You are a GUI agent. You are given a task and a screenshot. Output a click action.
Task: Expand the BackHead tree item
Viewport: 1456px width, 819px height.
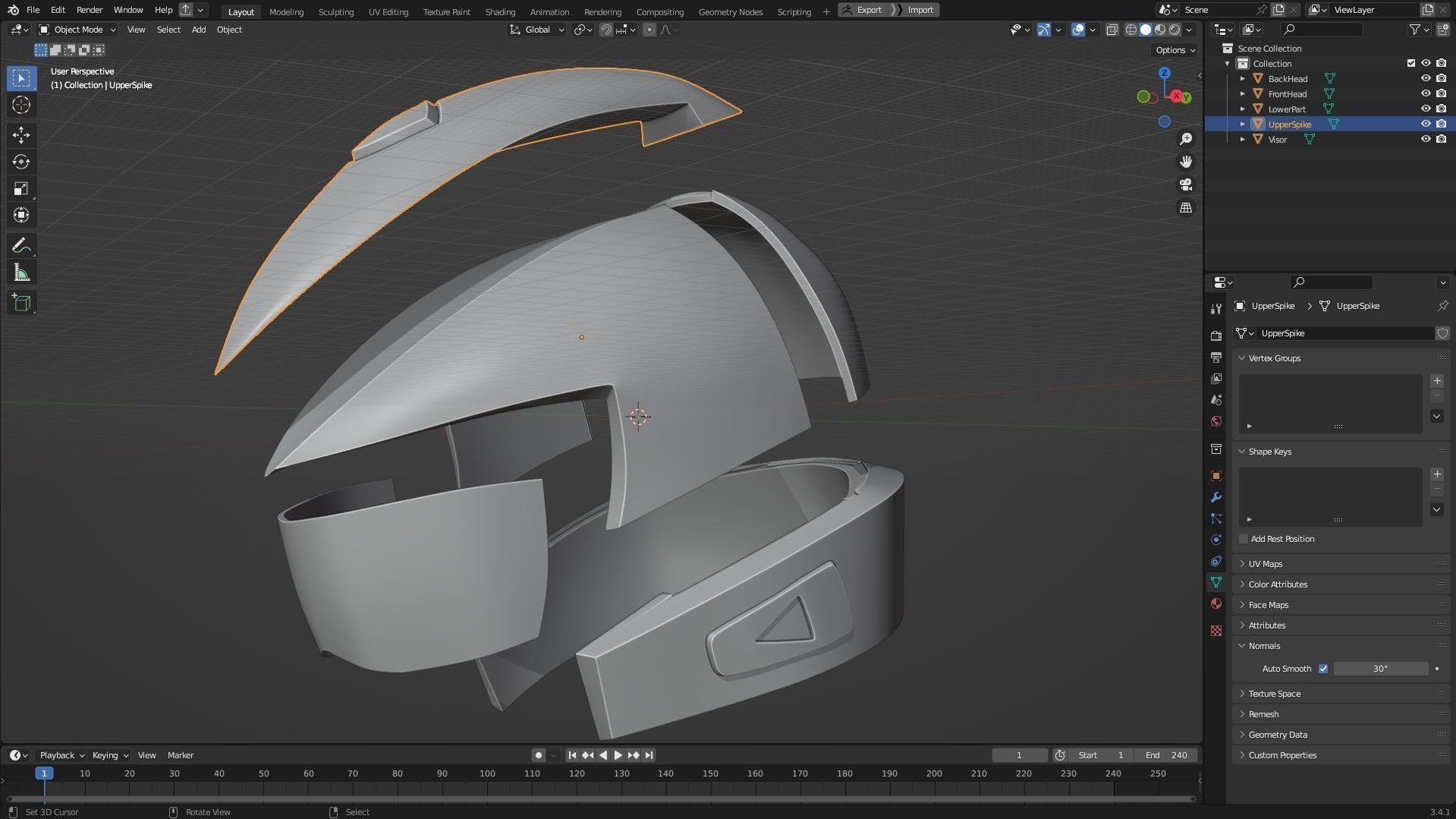coord(1242,78)
